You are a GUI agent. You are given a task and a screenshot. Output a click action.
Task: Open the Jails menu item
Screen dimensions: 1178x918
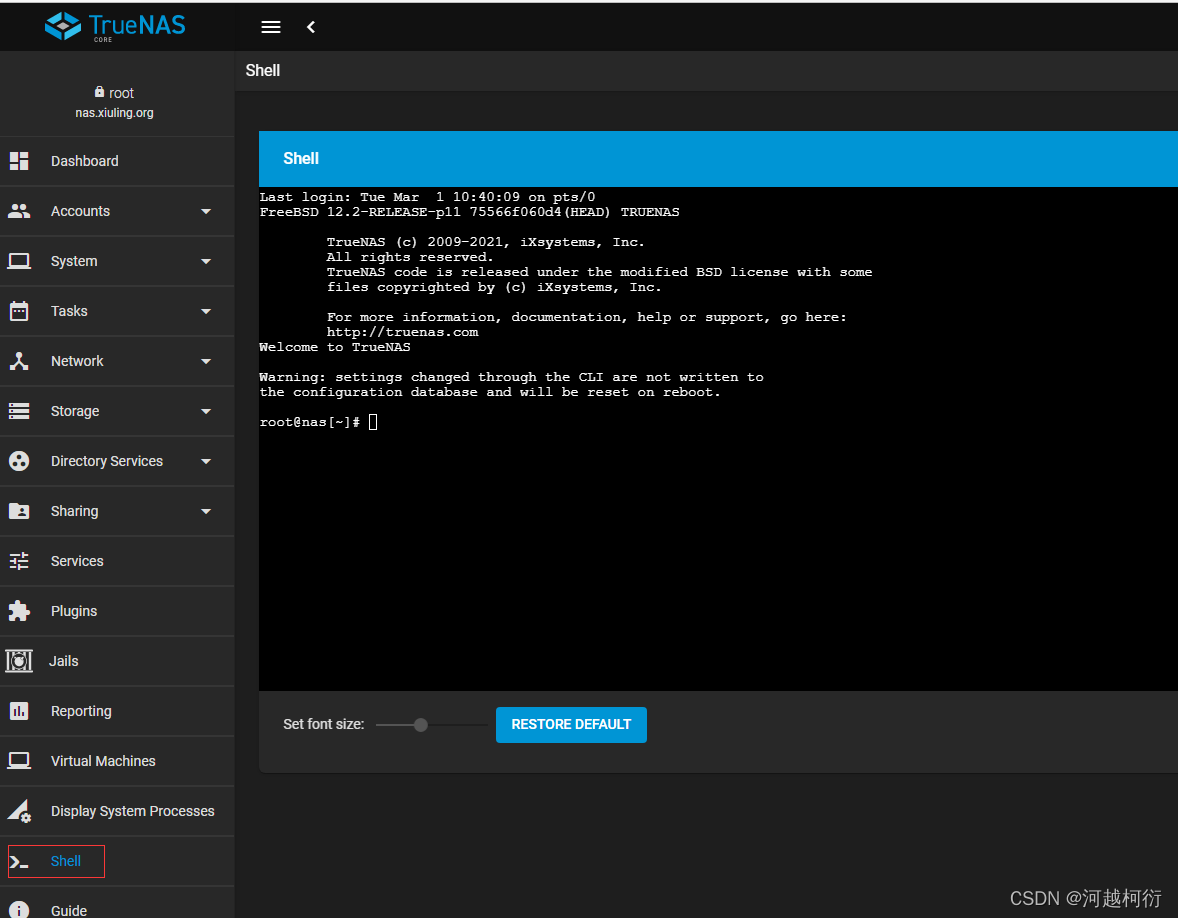pos(117,661)
